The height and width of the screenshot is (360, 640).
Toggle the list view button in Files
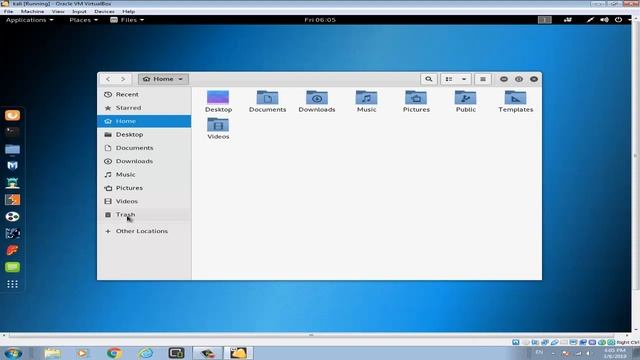(449, 79)
